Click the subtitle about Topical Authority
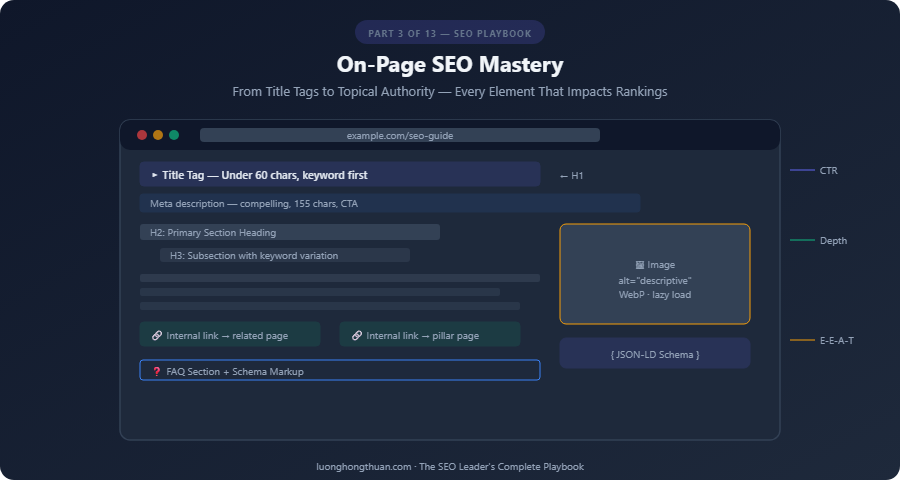The height and width of the screenshot is (480, 900). (450, 92)
